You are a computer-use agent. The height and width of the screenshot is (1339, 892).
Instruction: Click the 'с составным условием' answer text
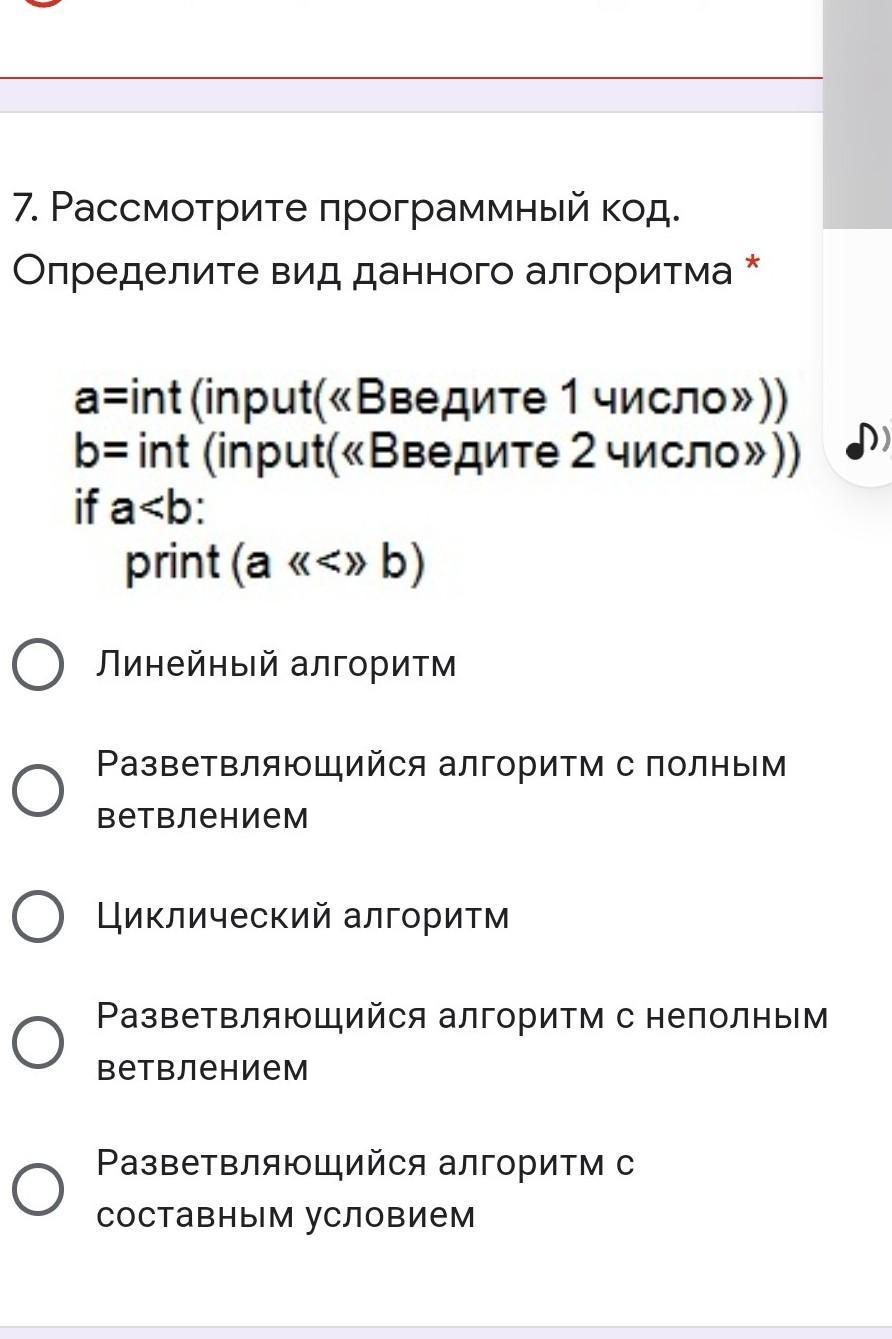click(365, 1189)
